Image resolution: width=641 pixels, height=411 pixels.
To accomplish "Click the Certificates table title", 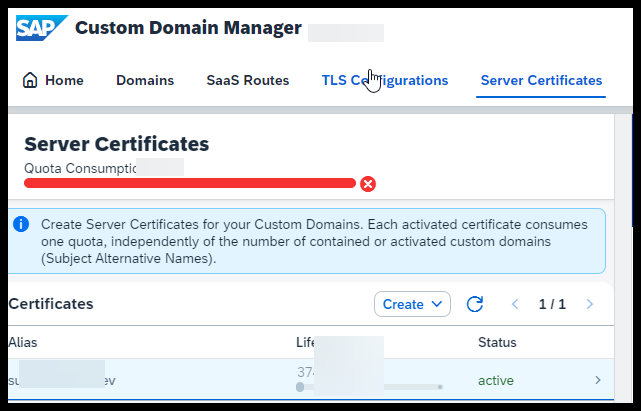I will click(51, 304).
